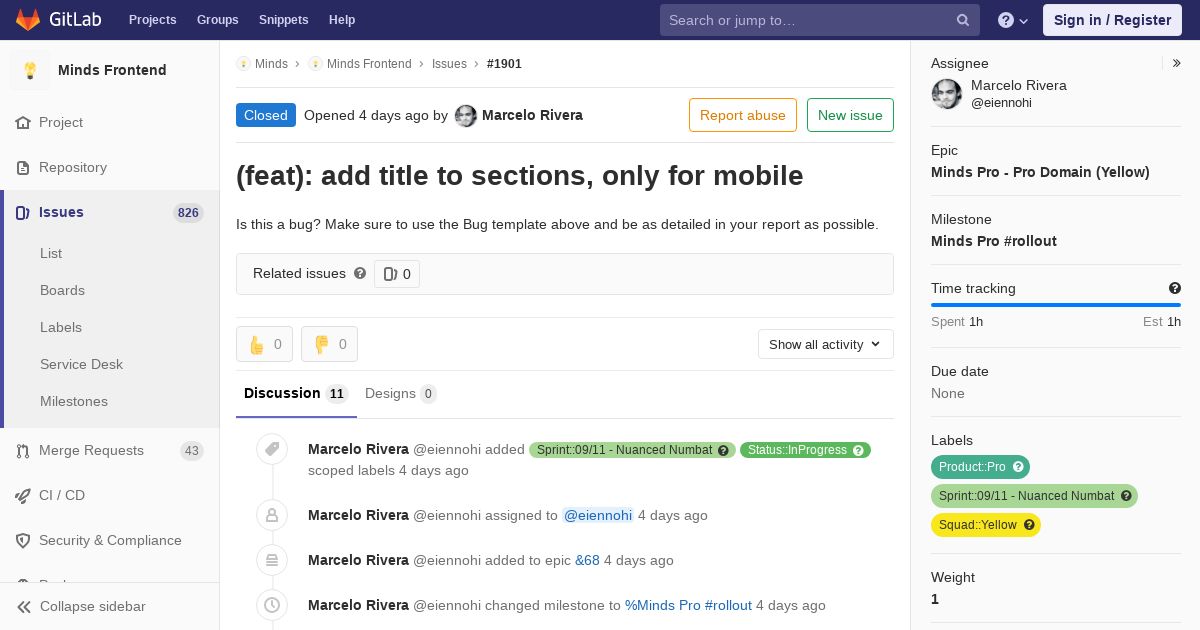1200x630 pixels.
Task: Click the thumbs down reaction button
Action: tap(329, 344)
